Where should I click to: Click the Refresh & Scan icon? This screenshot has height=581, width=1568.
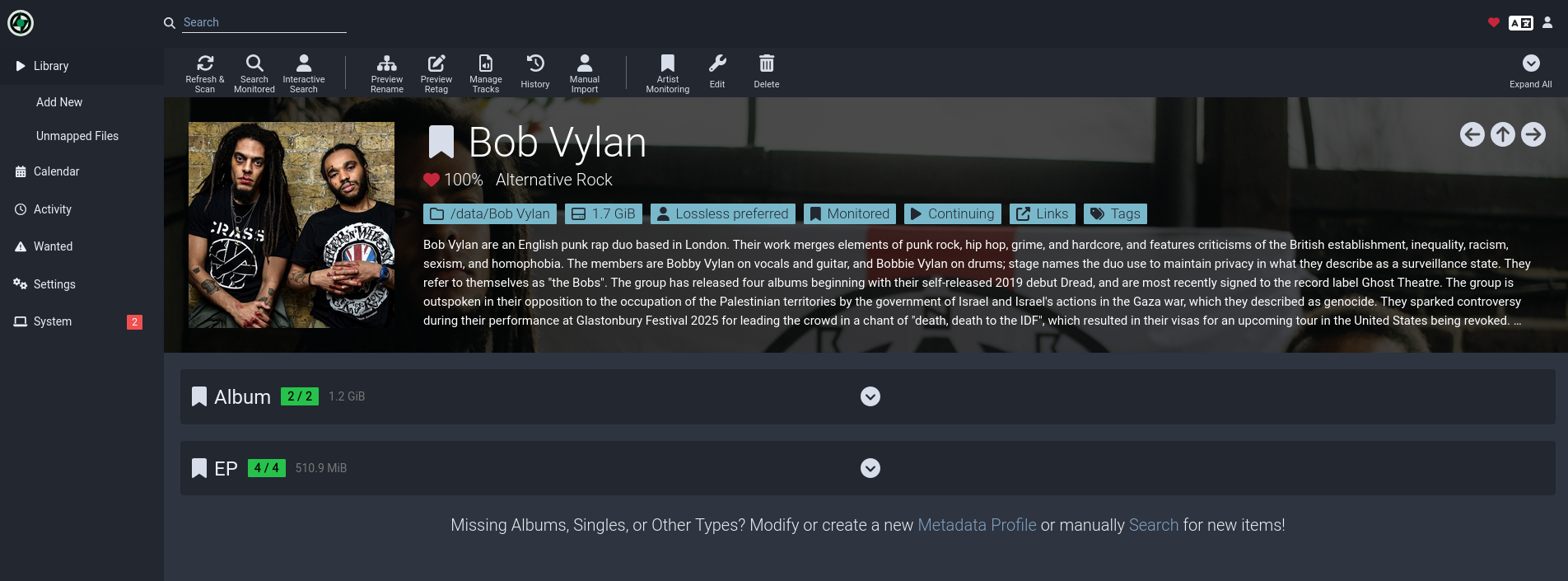(205, 63)
